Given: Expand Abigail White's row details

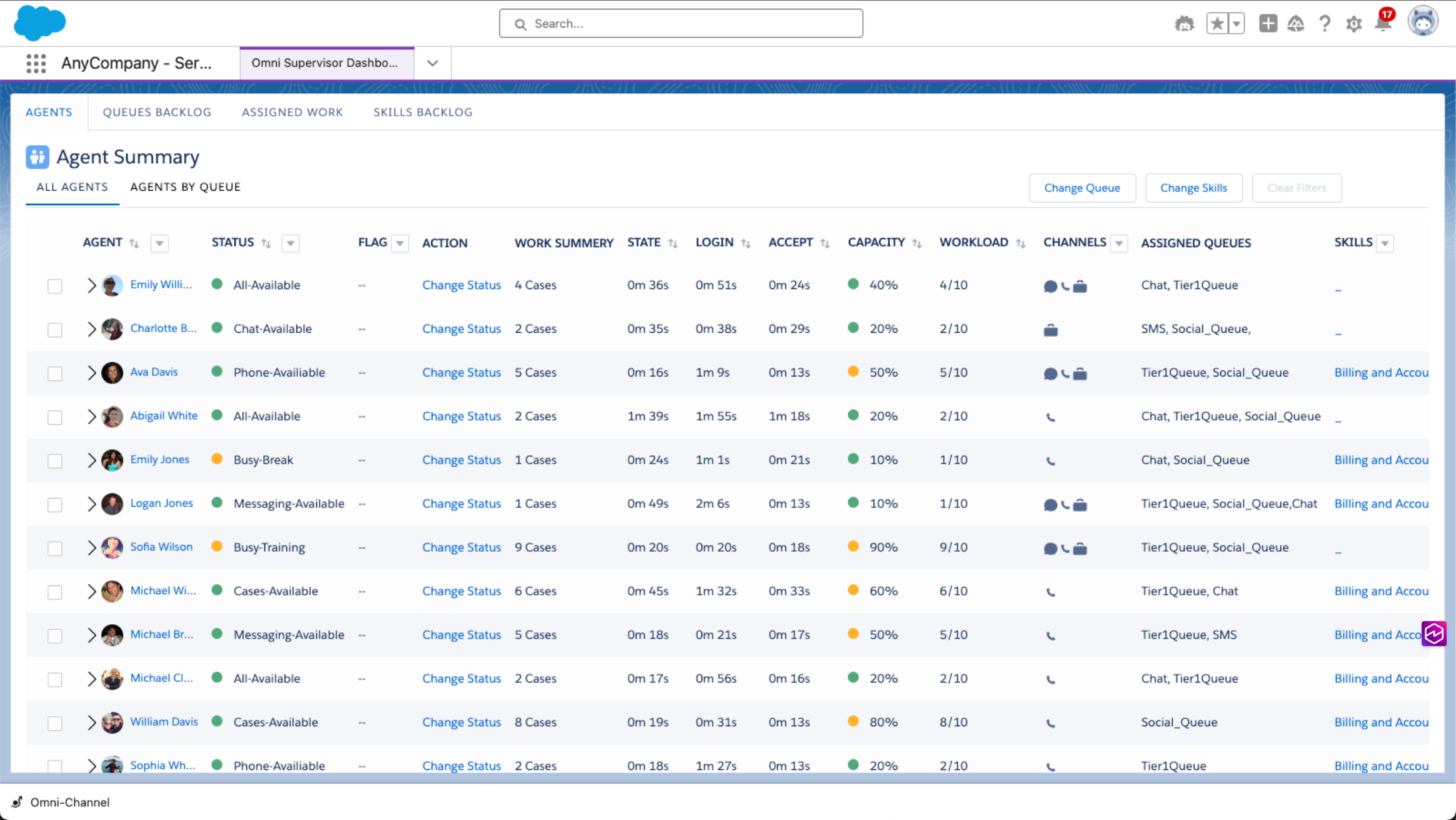Looking at the screenshot, I should (91, 417).
